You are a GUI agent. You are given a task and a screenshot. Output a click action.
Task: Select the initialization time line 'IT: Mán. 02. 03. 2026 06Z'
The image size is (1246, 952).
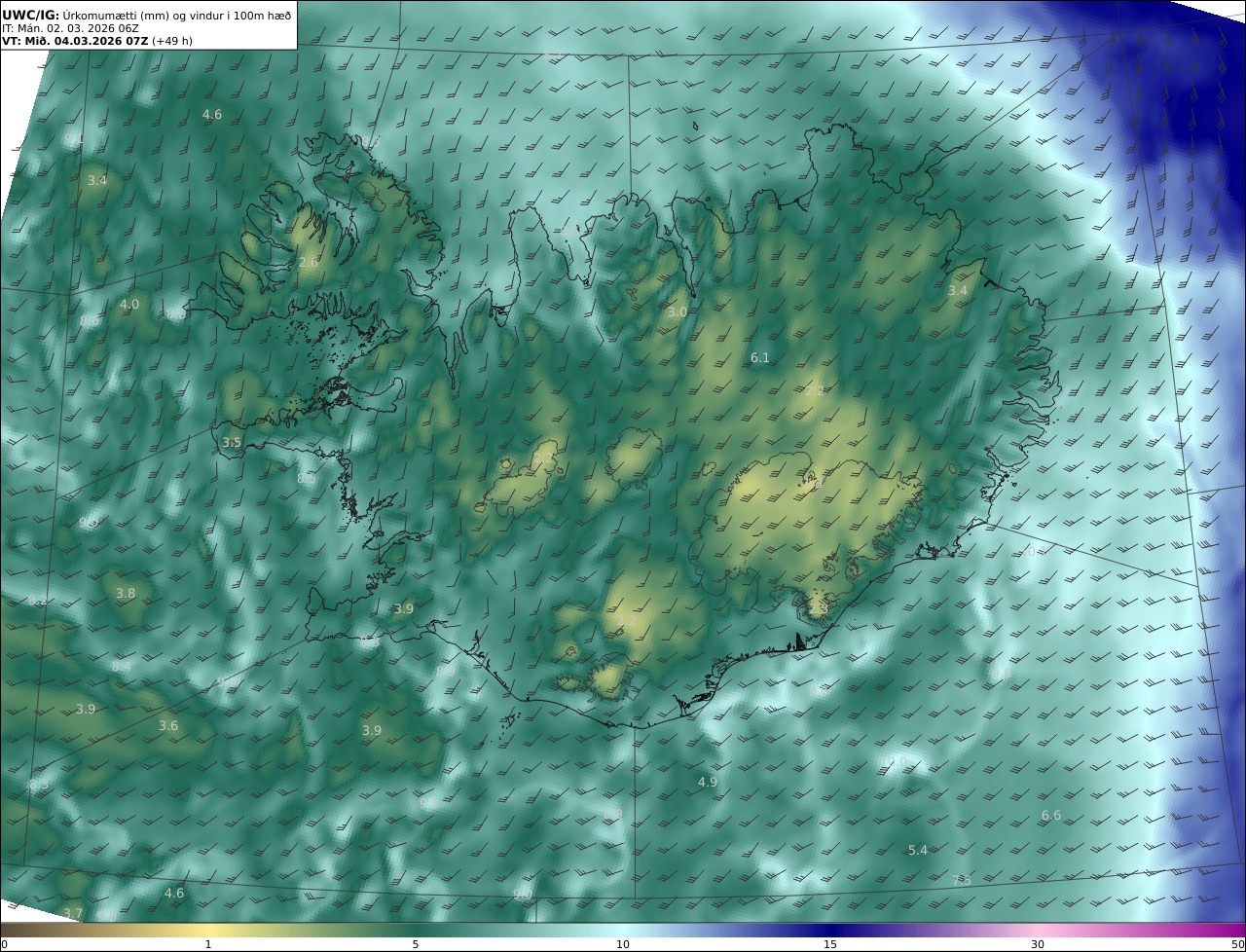coord(71,28)
